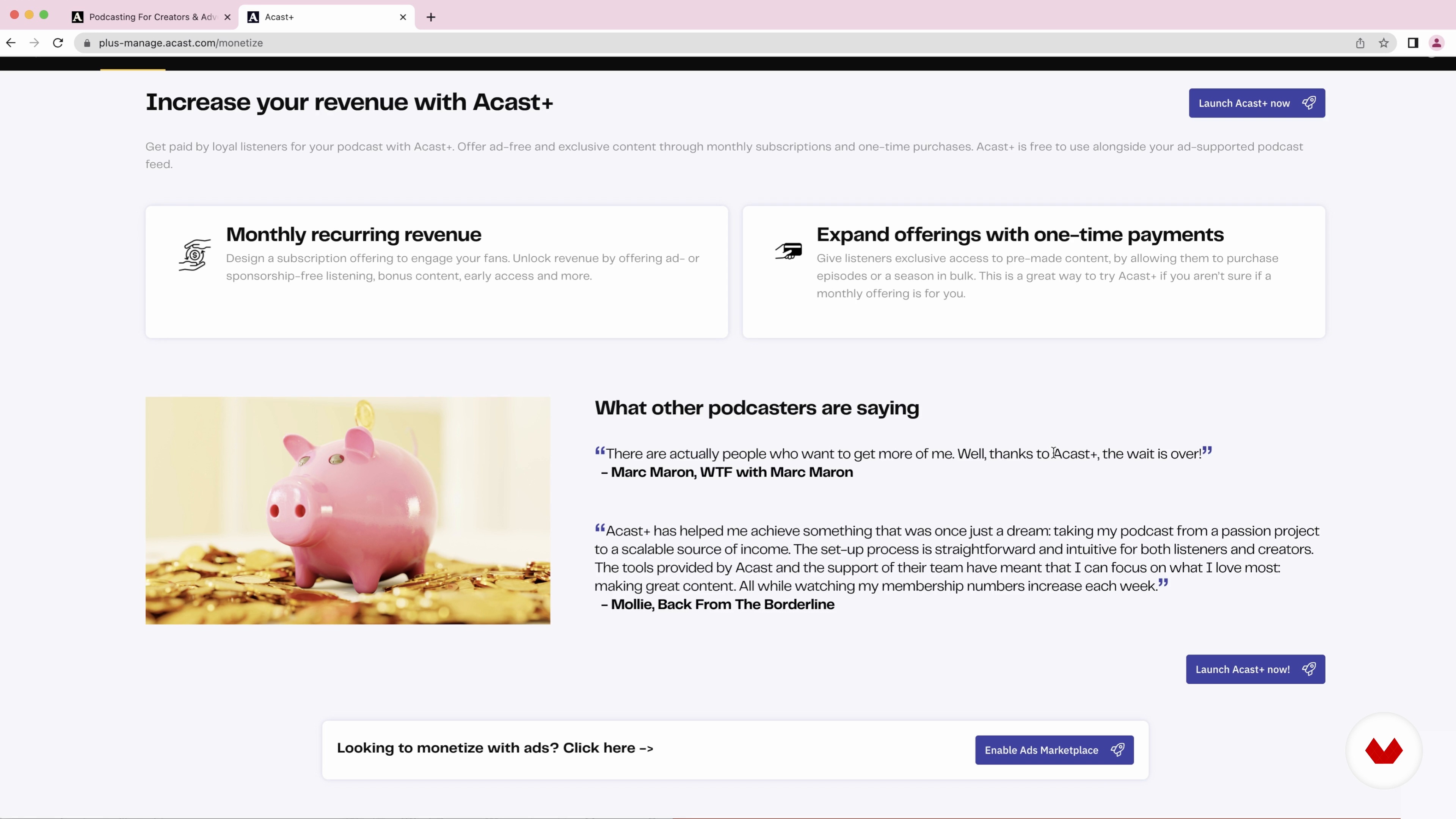Close the Podcasting For Creators tab
Screen dimensions: 1456x819
227,17
